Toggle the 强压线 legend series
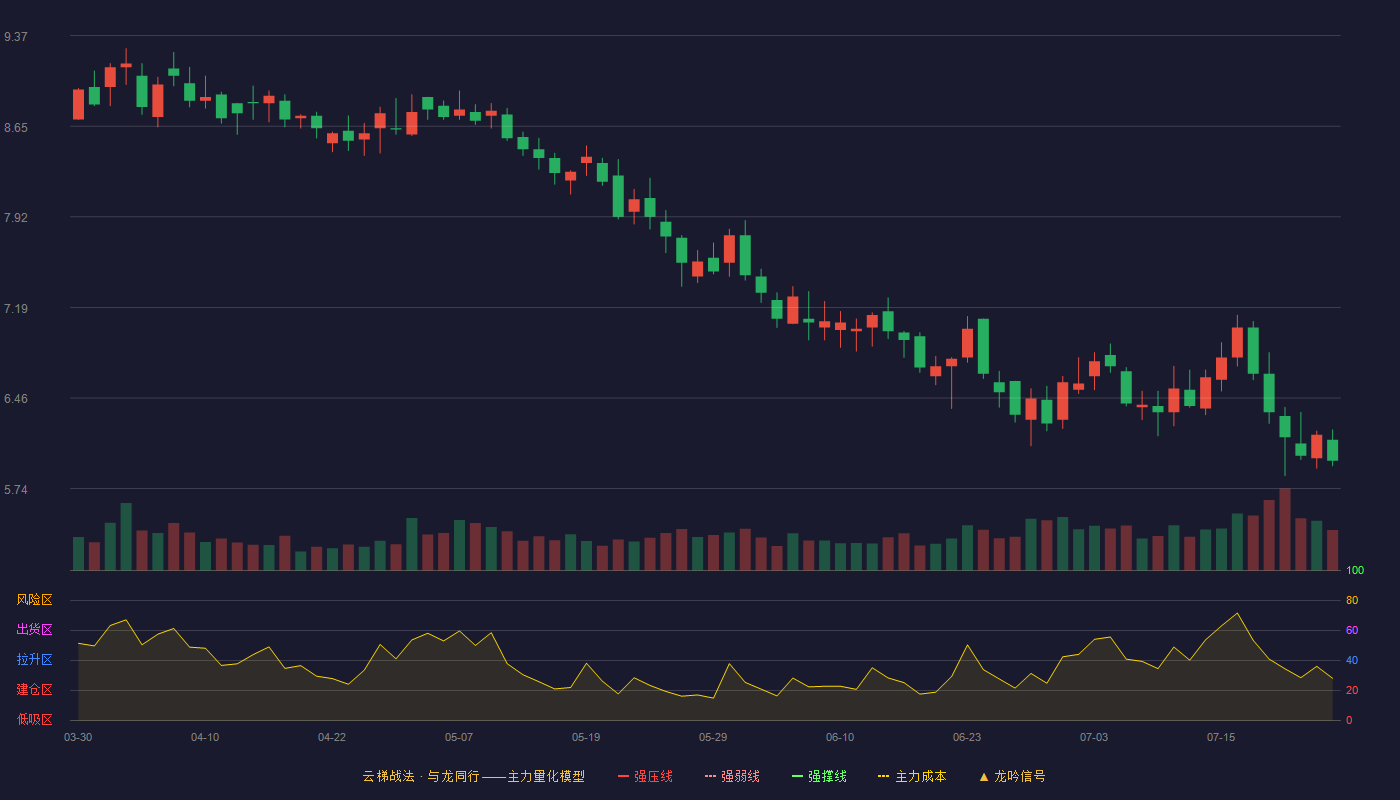The width and height of the screenshot is (1400, 800). point(645,776)
